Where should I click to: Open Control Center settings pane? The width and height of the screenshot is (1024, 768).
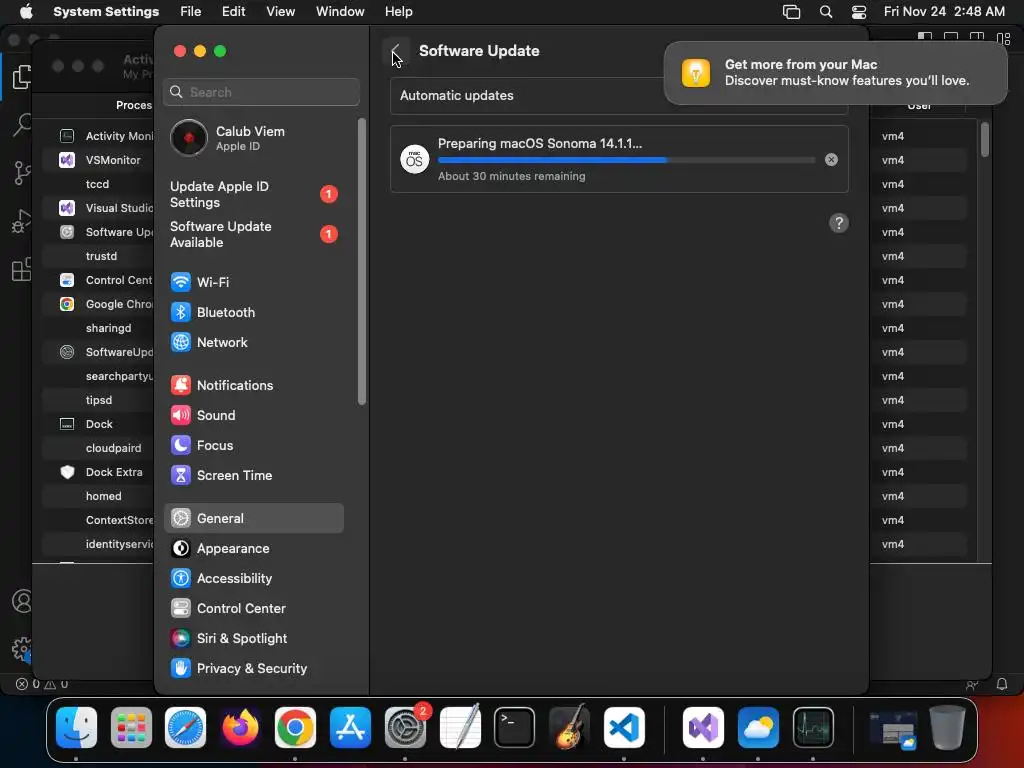click(253, 609)
